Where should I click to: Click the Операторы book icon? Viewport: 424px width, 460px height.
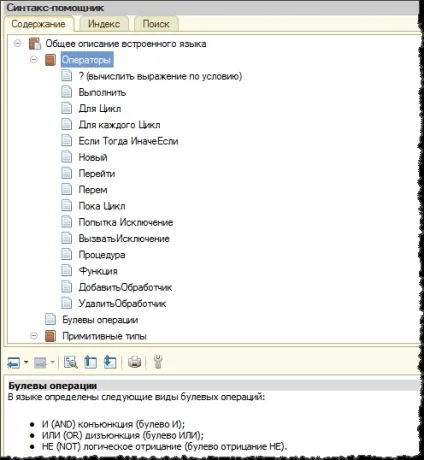(x=50, y=60)
